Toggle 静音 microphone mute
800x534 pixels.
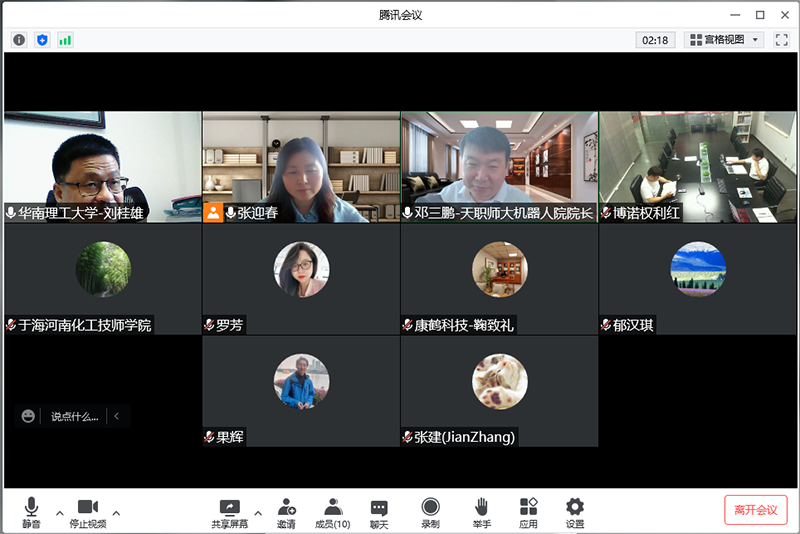click(x=32, y=512)
